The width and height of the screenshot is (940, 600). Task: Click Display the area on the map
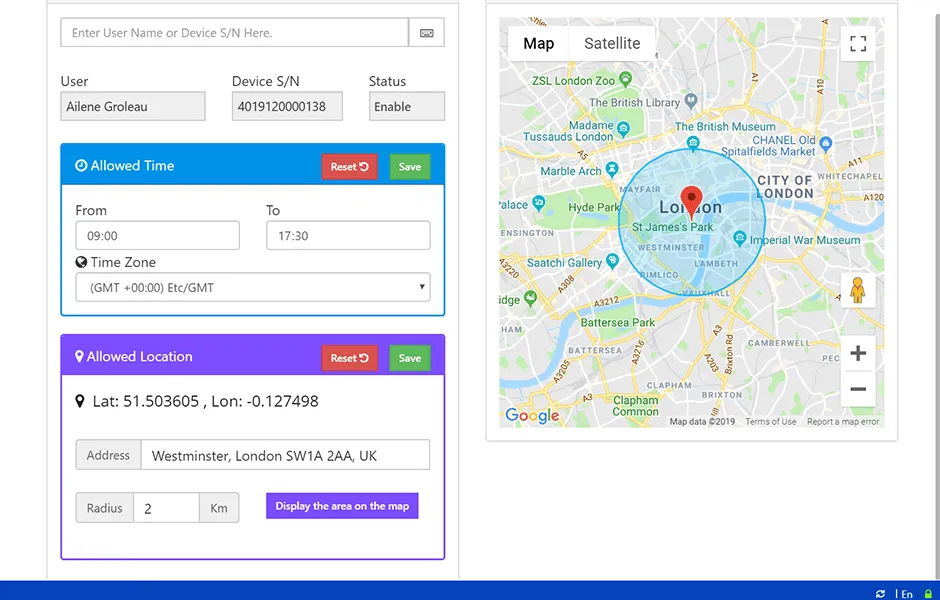[342, 506]
